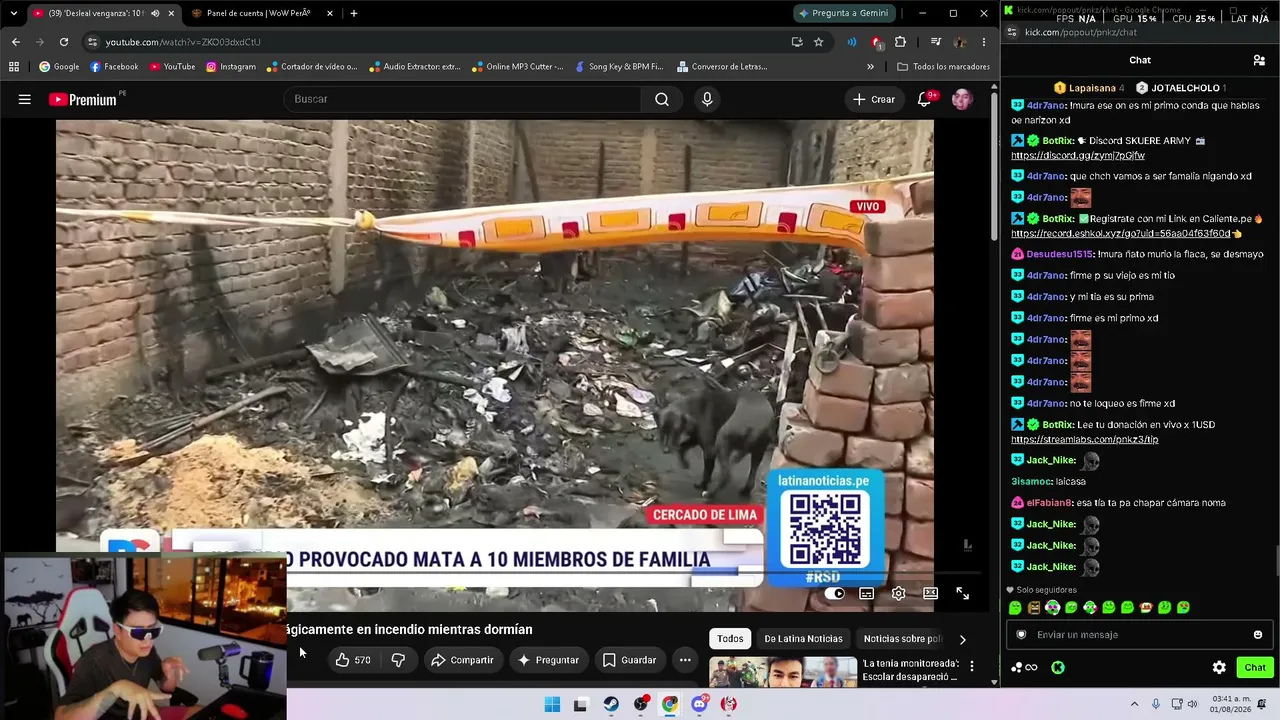Mute the YouTube tab audio icon
This screenshot has width=1280, height=720.
[155, 14]
